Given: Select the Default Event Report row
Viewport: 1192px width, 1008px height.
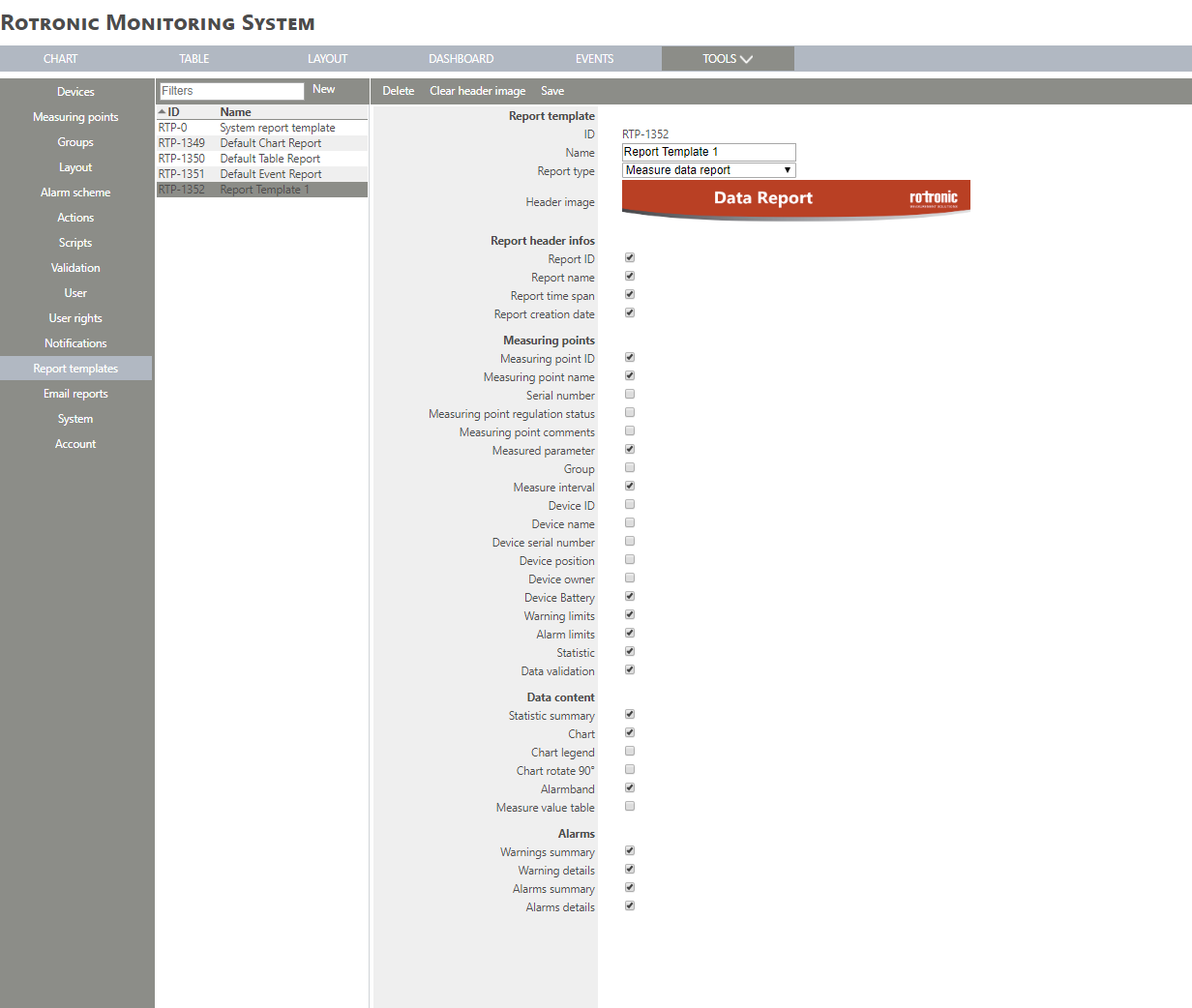Looking at the screenshot, I should (x=262, y=174).
